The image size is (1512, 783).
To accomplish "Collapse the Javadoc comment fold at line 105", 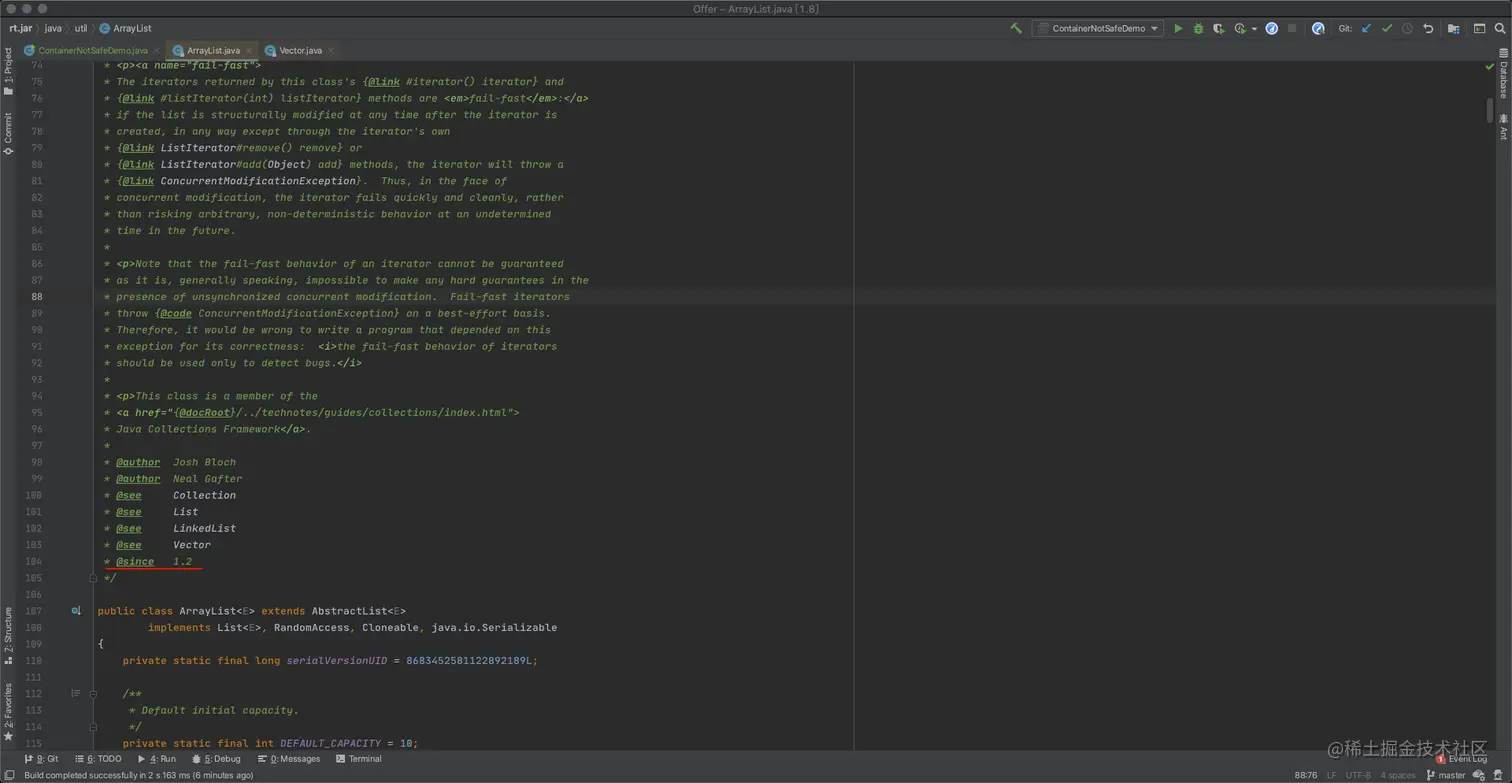I will click(93, 578).
